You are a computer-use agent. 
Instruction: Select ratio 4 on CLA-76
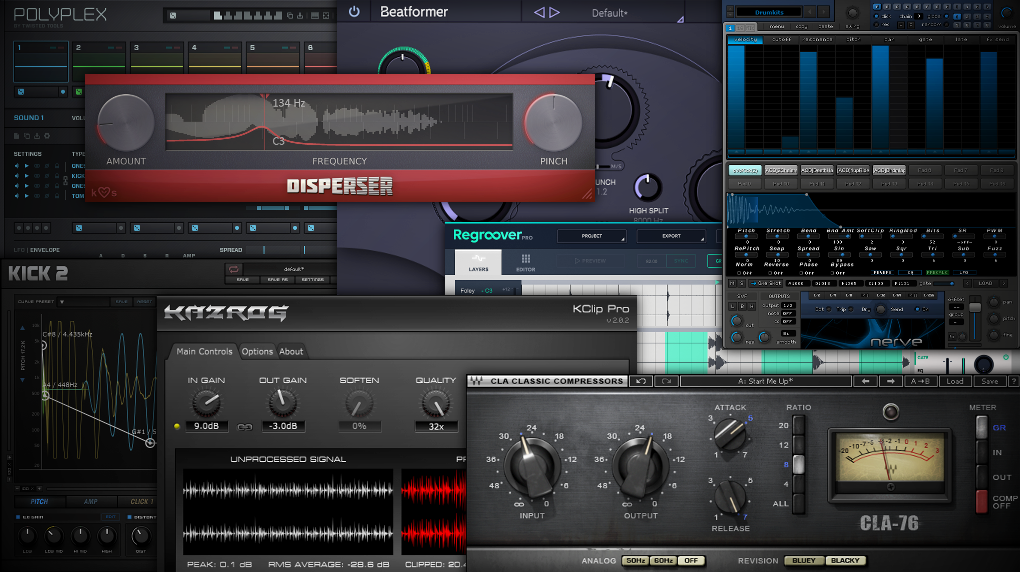click(798, 484)
